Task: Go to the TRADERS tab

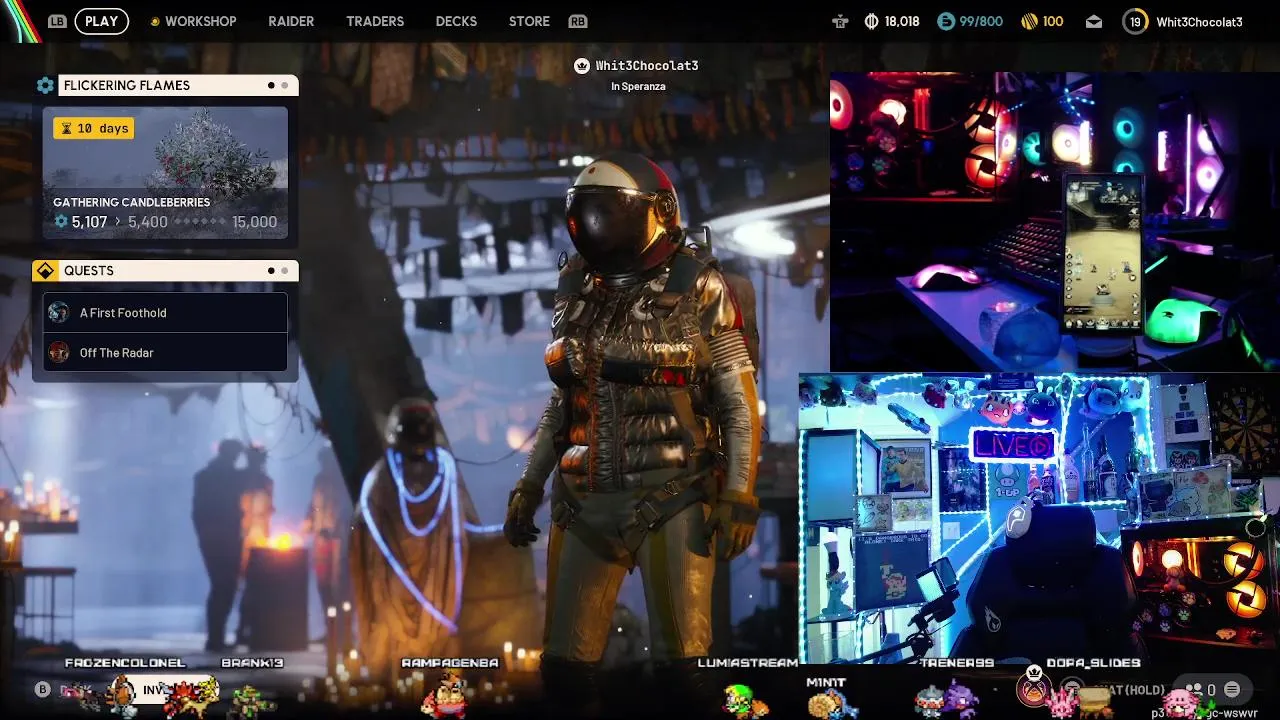Action: point(375,21)
